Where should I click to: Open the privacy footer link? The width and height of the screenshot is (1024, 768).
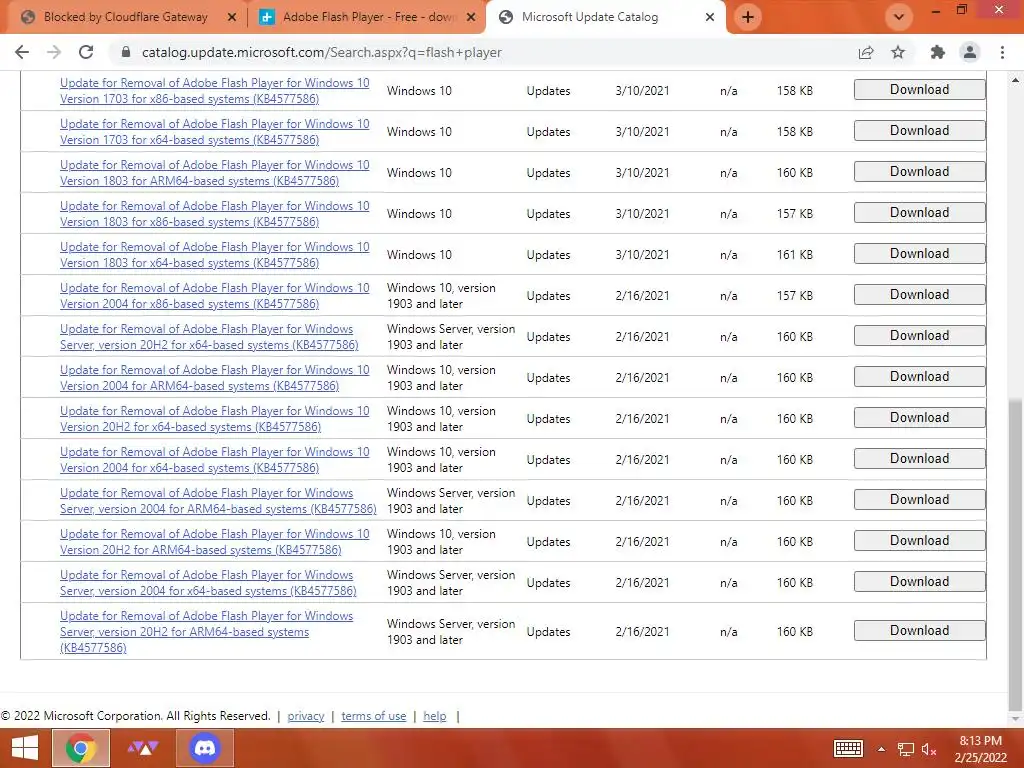306,716
